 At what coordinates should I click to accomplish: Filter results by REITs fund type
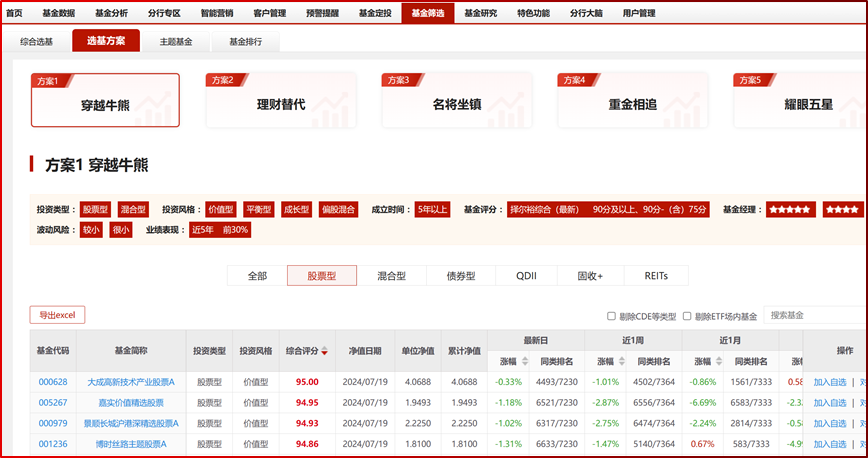(x=657, y=276)
